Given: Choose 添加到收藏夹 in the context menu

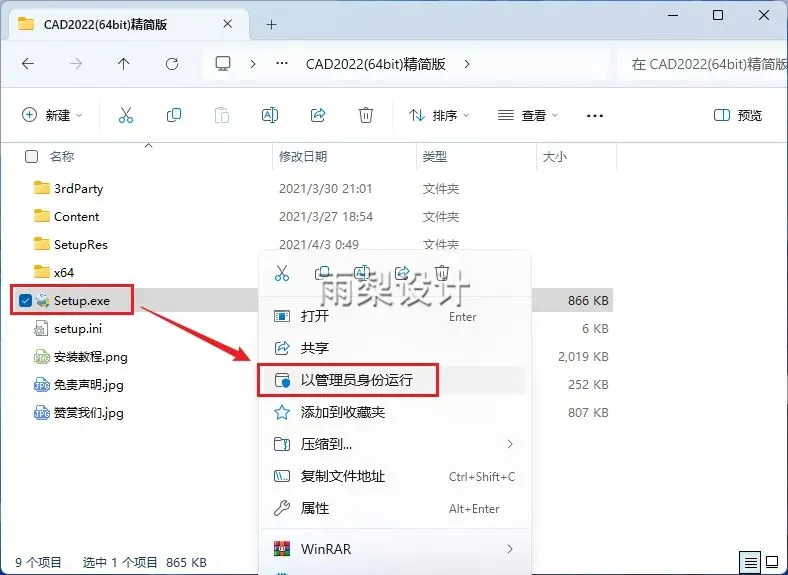Looking at the screenshot, I should (394, 412).
